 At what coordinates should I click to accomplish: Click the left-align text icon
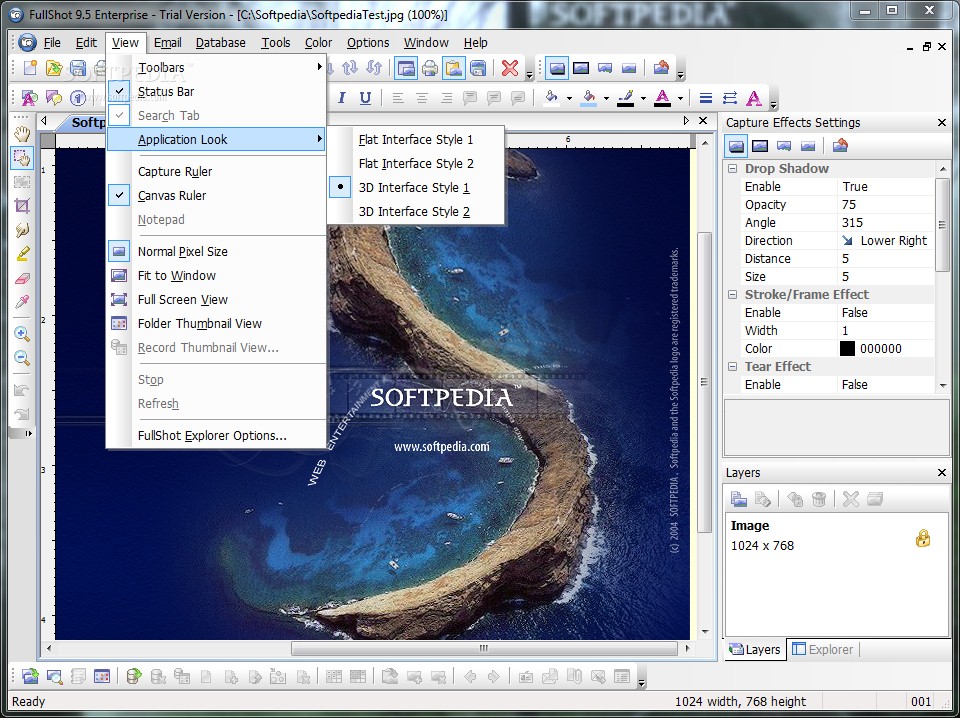click(x=398, y=98)
